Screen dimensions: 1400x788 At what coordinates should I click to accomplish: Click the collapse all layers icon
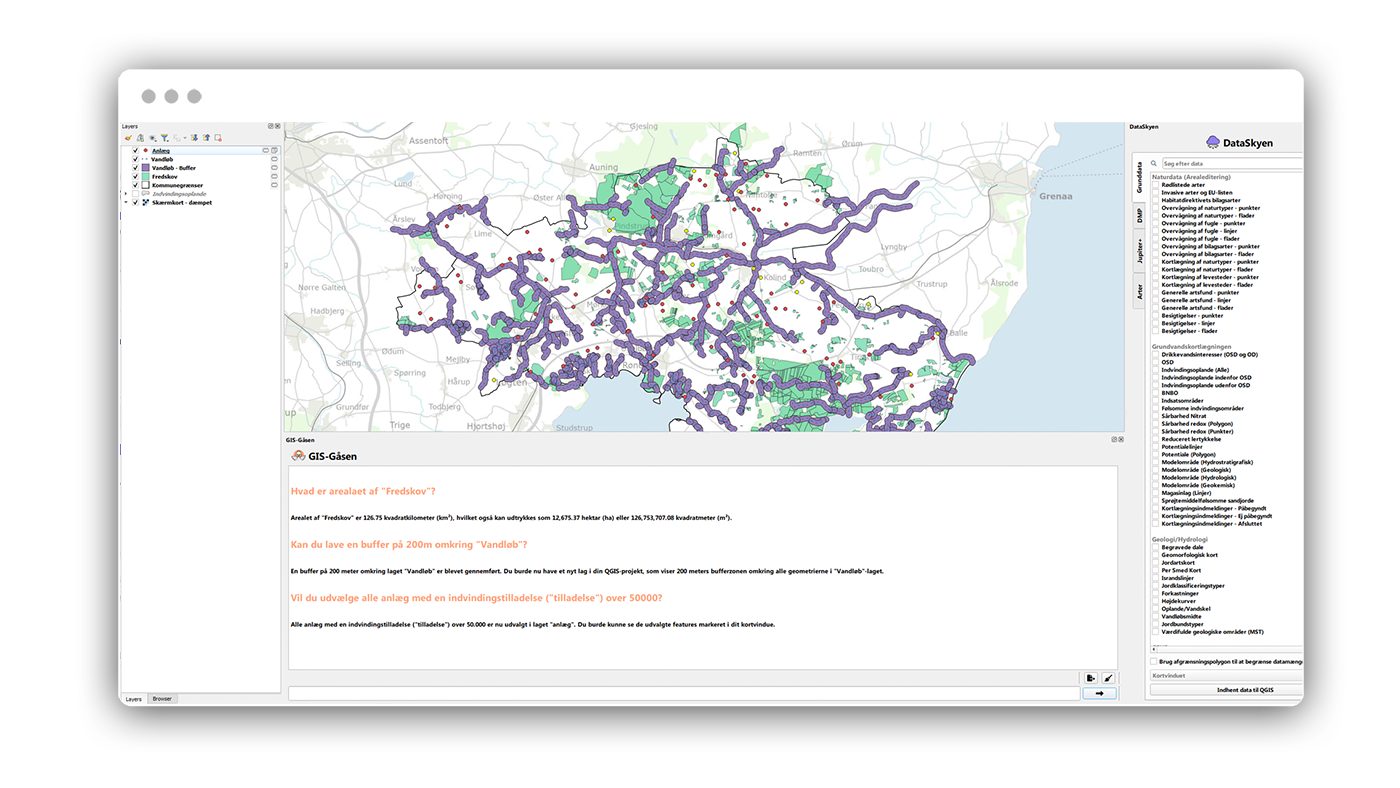click(206, 138)
